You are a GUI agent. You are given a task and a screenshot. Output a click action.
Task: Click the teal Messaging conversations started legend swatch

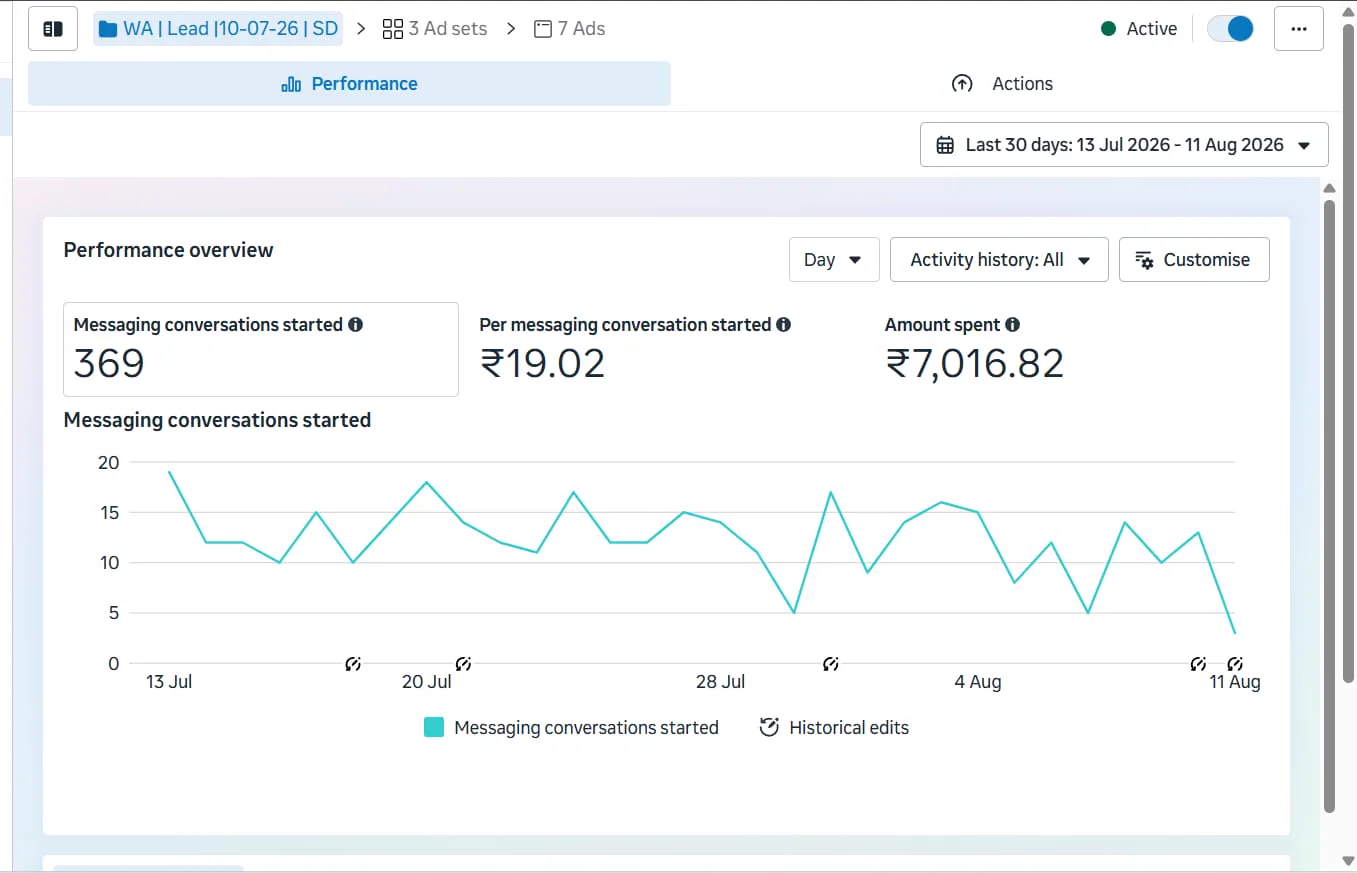[434, 727]
